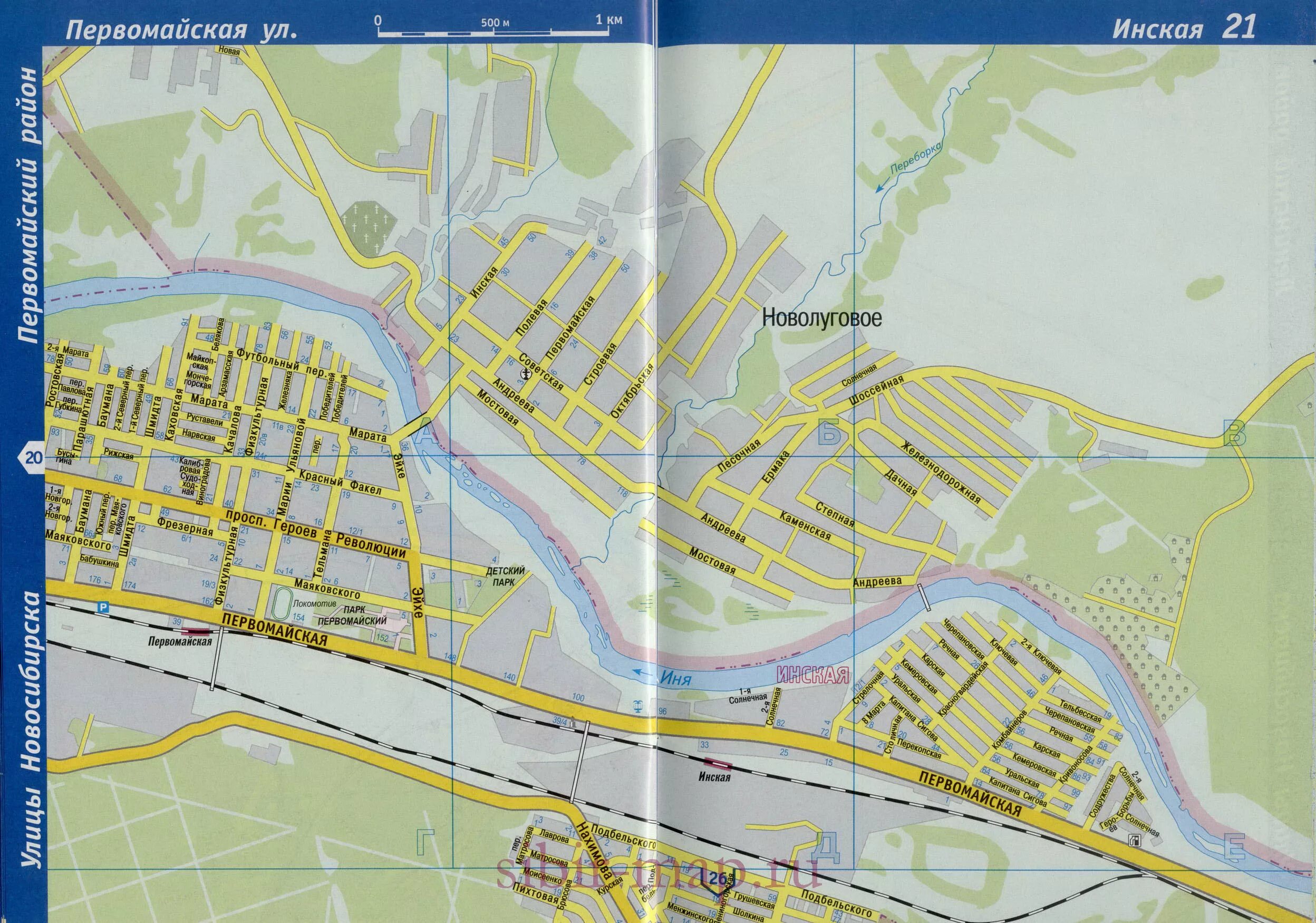Click the 500 м mark on scale bar
The height and width of the screenshot is (923, 1316).
pyautogui.click(x=495, y=24)
